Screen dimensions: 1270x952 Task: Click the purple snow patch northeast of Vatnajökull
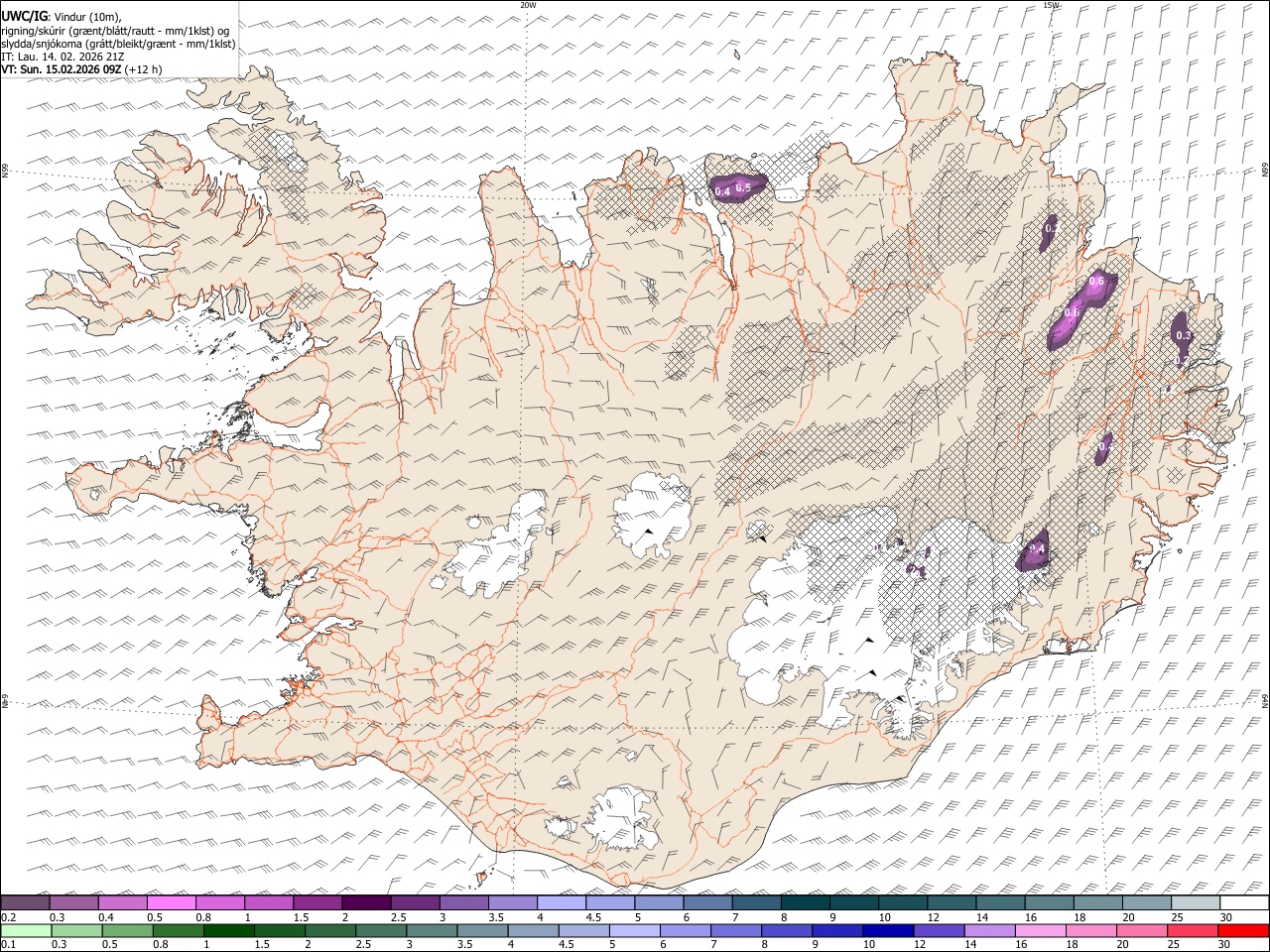pyautogui.click(x=1035, y=551)
